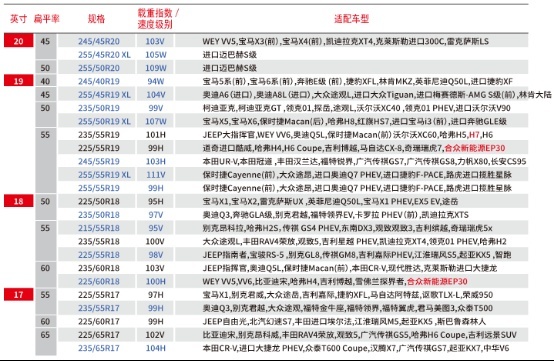The height and width of the screenshot is (361, 554).
Task: Select the red 18 inch badge
Action: pyautogui.click(x=19, y=201)
